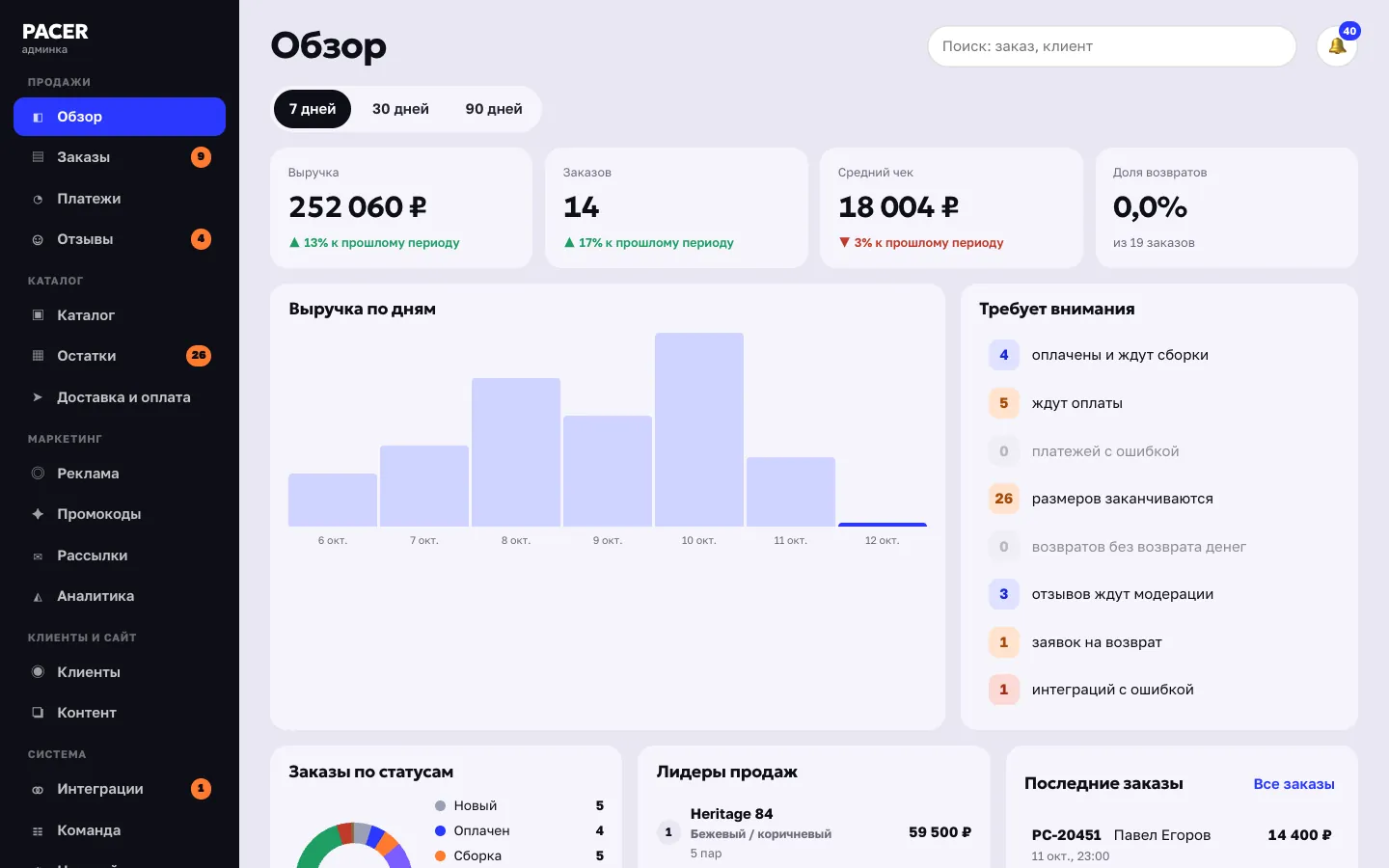Go to Платежи section
Image resolution: width=1389 pixels, height=868 pixels.
(120, 199)
